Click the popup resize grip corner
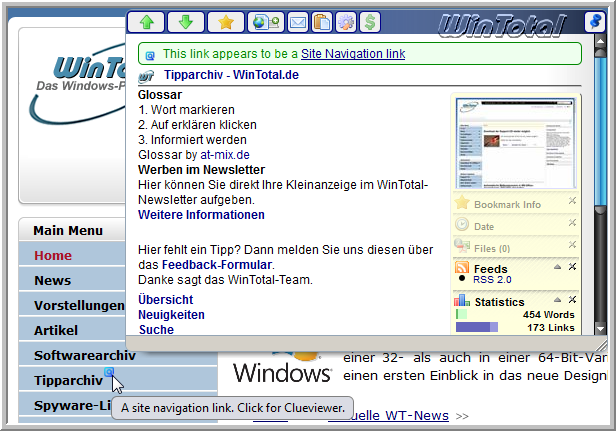The width and height of the screenshot is (616, 431). (x=601, y=345)
